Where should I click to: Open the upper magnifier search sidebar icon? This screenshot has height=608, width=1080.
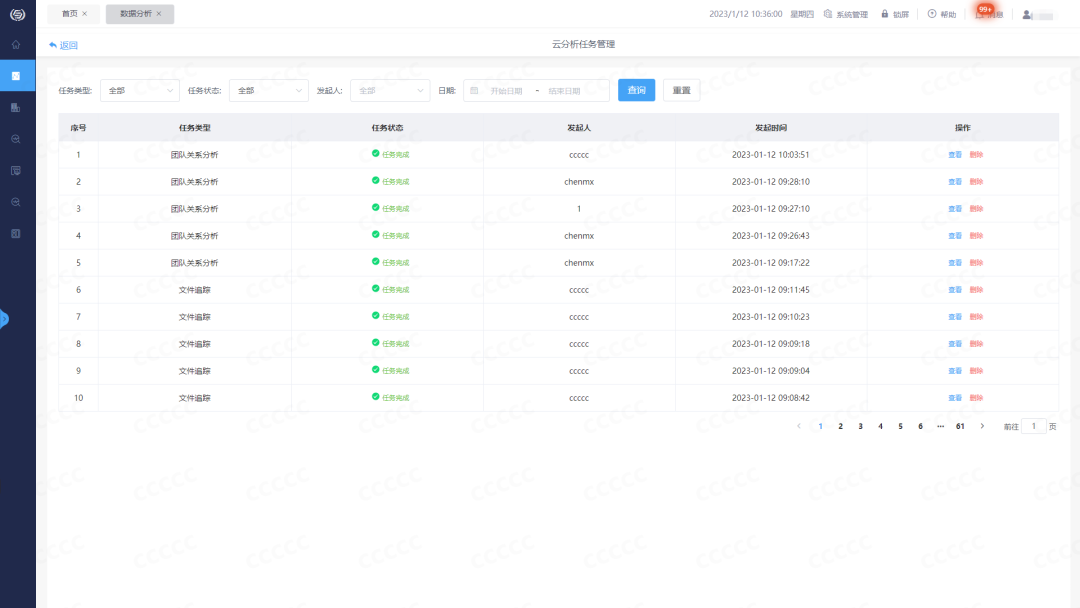[x=16, y=139]
